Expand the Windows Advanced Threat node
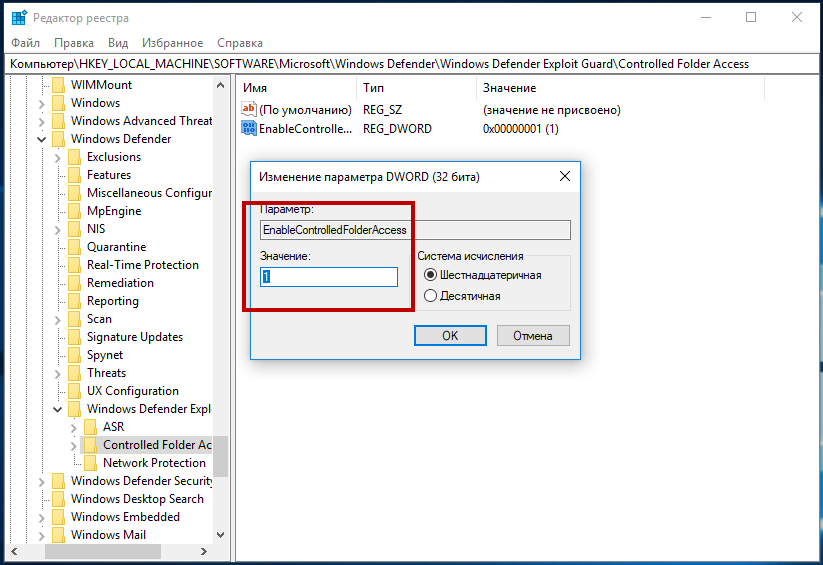 click(x=41, y=122)
